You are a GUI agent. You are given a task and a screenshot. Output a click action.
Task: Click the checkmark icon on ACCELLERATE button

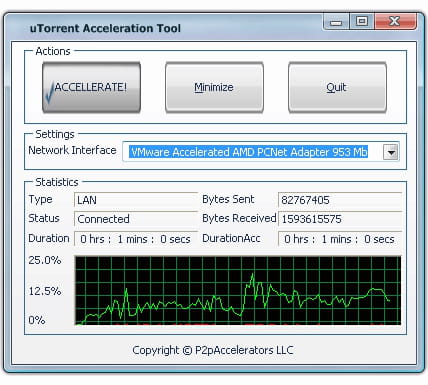(50, 93)
